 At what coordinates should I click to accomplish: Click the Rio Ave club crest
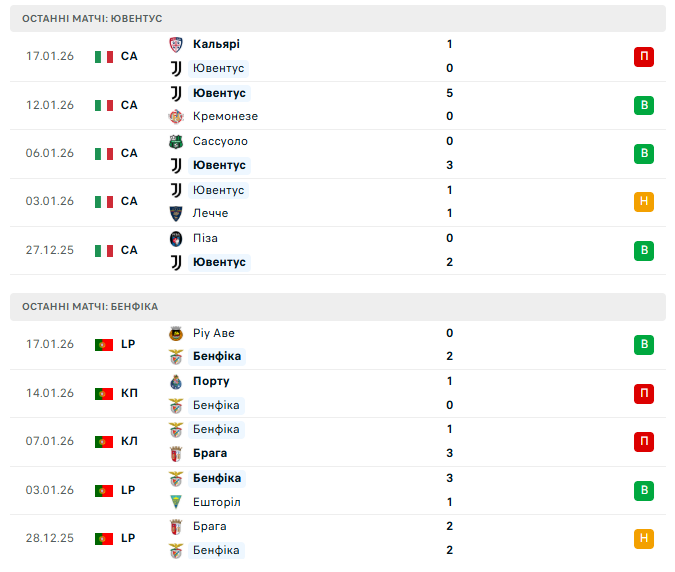tap(176, 333)
